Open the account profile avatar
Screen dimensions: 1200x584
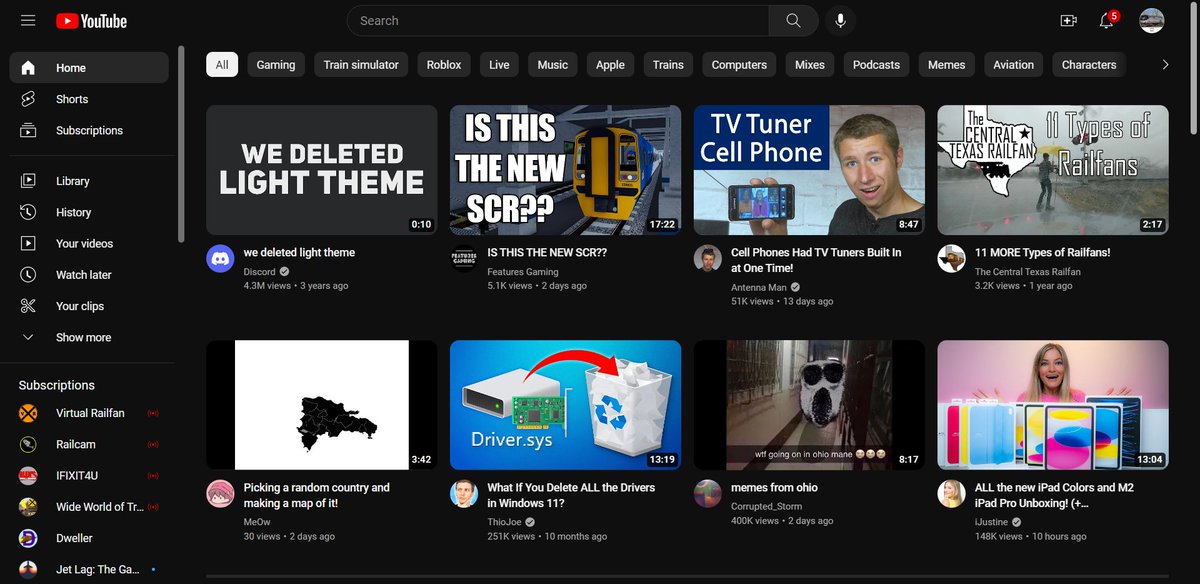[1152, 20]
